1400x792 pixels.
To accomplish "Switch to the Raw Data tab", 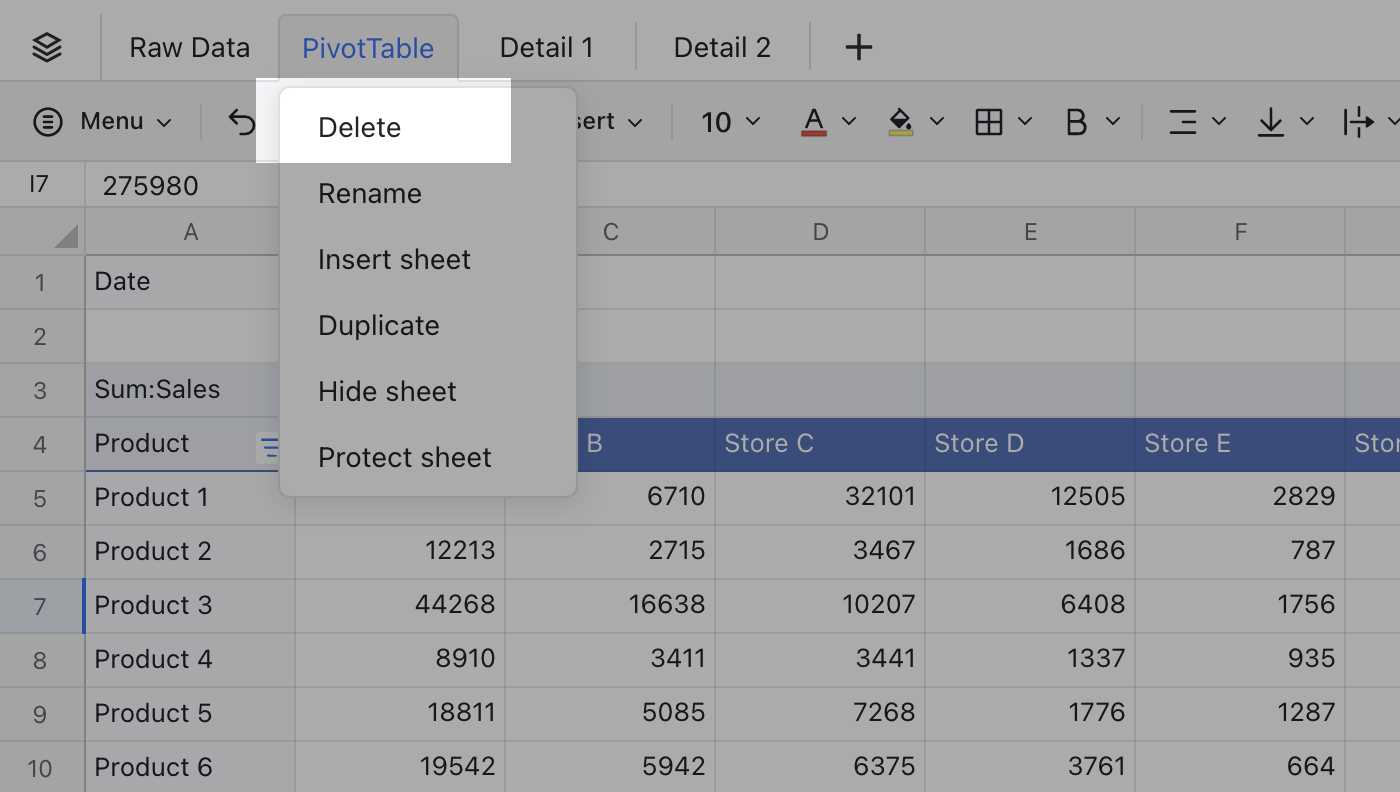I will click(189, 46).
